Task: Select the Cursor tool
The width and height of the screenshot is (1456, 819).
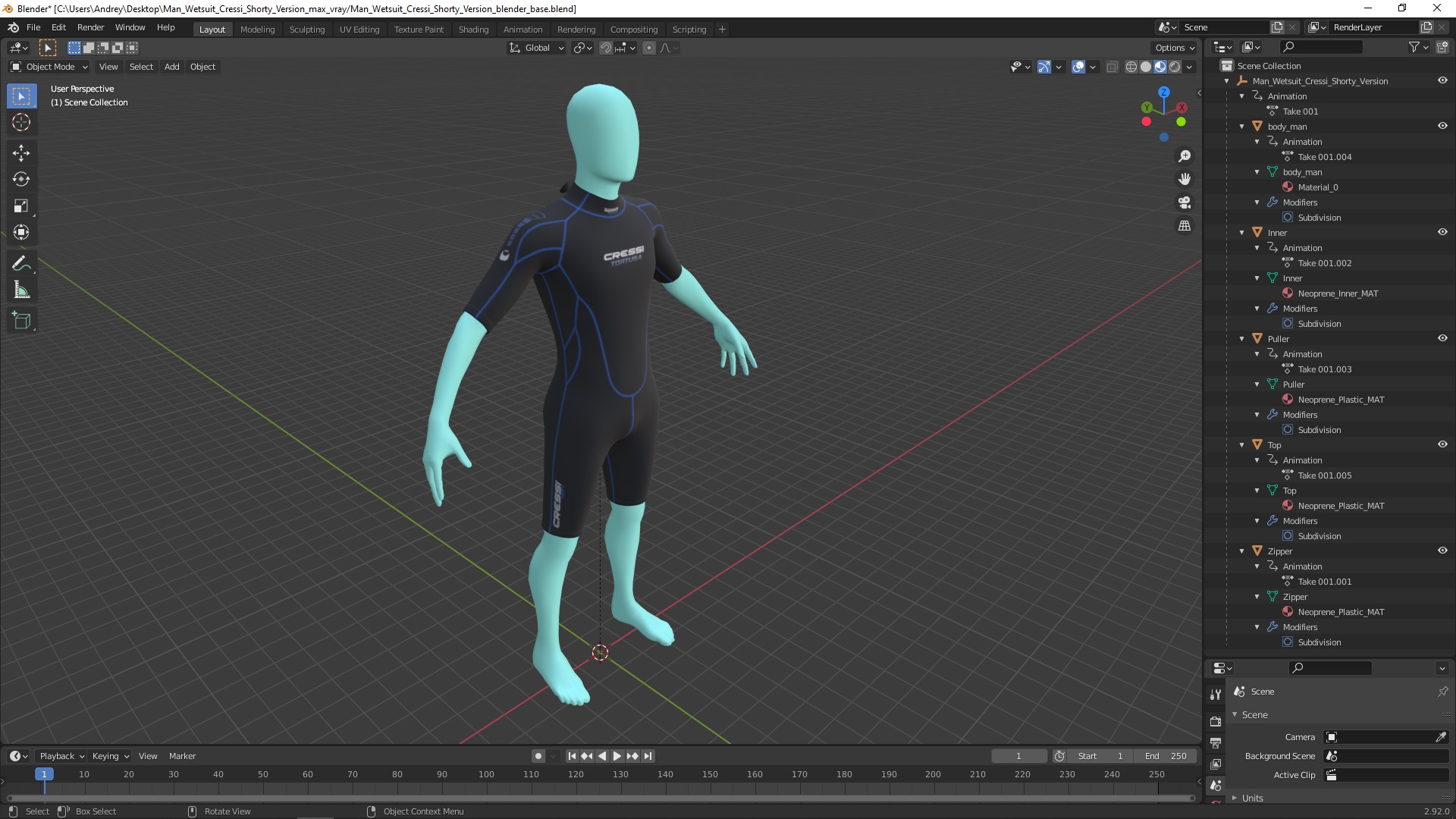Action: (x=21, y=122)
